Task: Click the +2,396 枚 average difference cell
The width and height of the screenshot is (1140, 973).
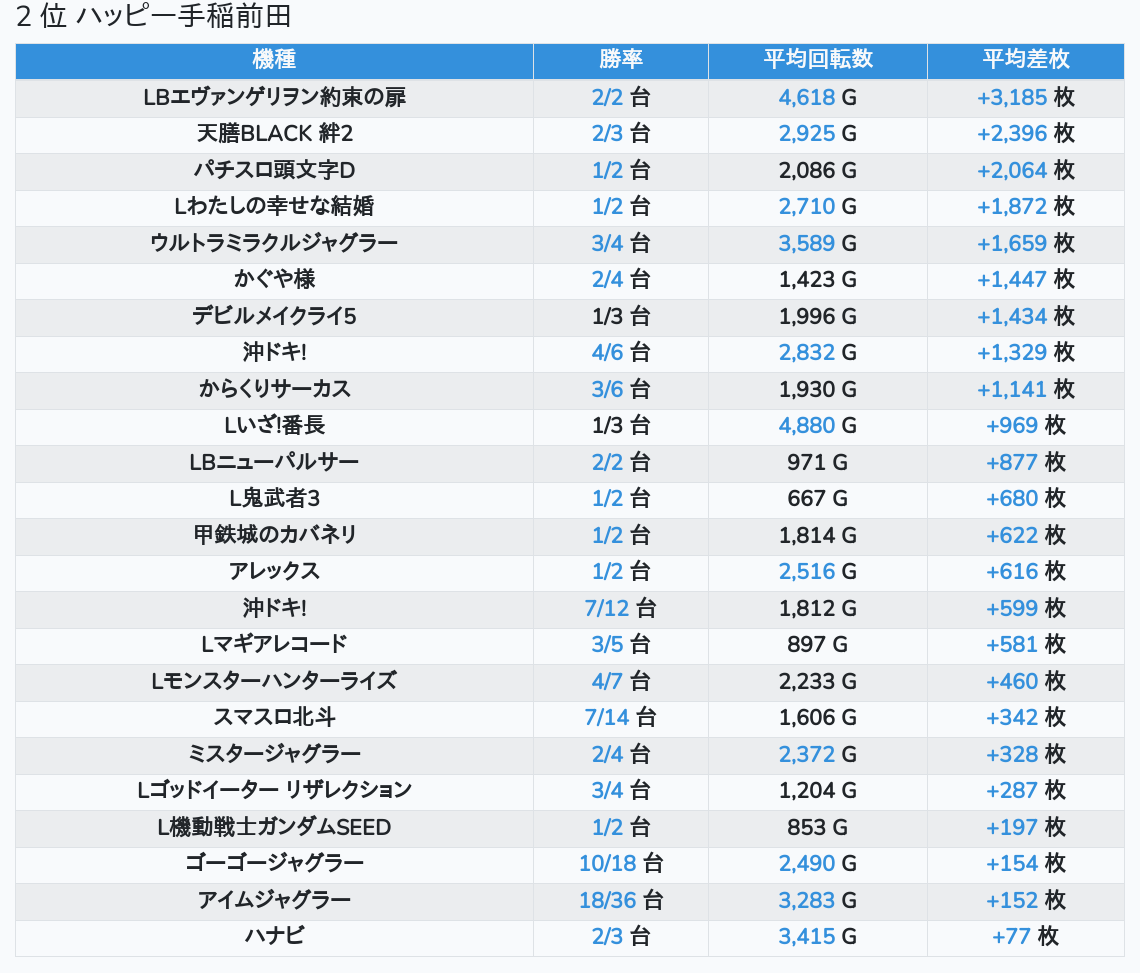Action: pyautogui.click(x=1026, y=134)
